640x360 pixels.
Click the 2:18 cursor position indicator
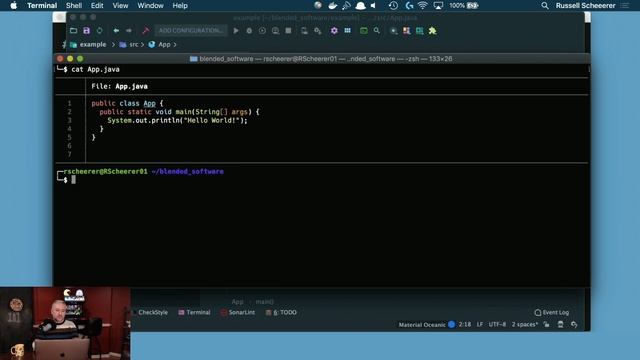point(464,324)
